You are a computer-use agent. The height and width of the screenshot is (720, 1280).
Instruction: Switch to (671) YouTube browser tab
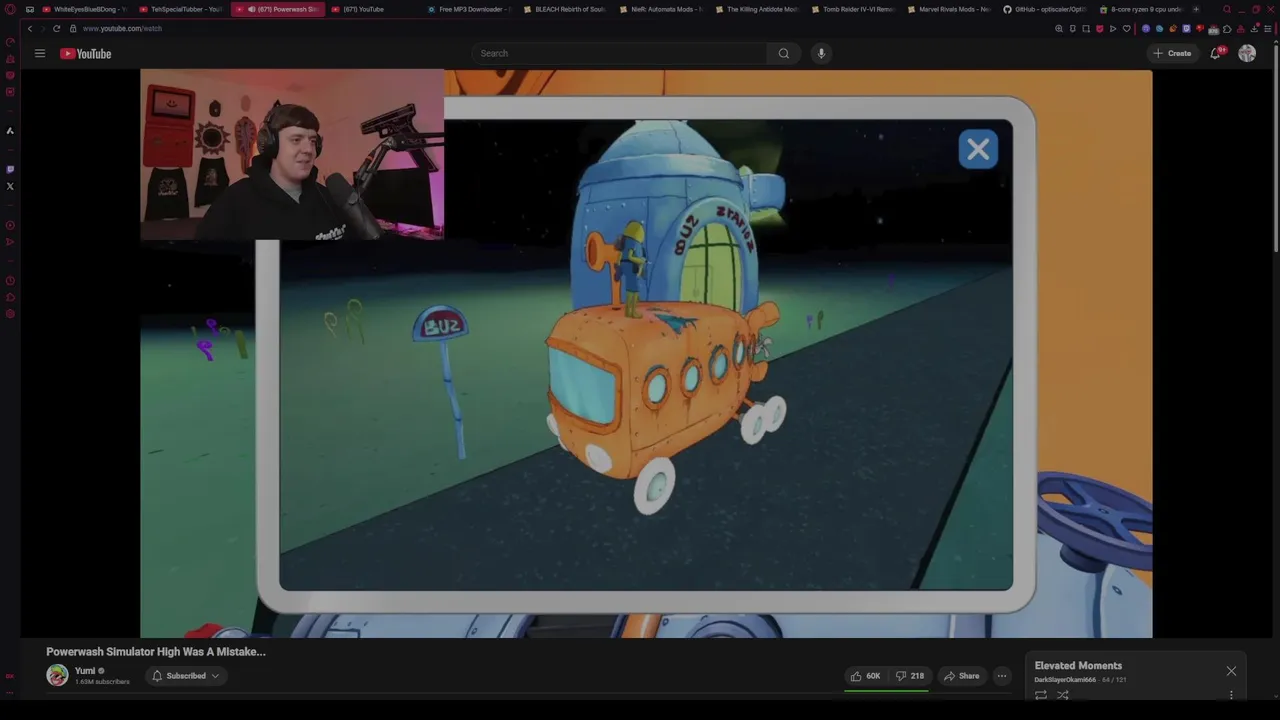click(372, 9)
